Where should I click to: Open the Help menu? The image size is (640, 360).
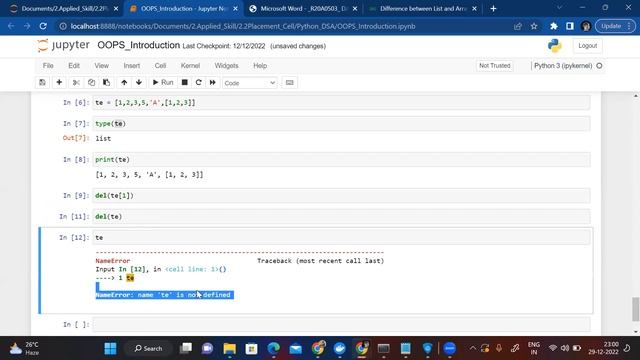[260, 66]
